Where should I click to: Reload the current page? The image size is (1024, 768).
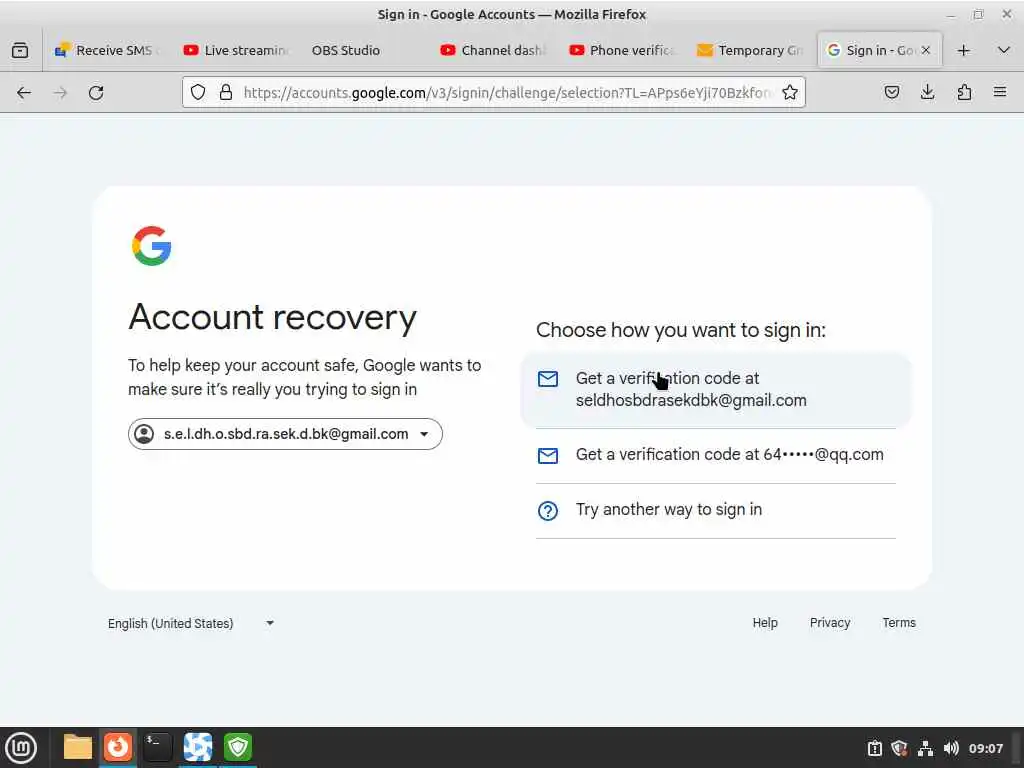pos(96,93)
